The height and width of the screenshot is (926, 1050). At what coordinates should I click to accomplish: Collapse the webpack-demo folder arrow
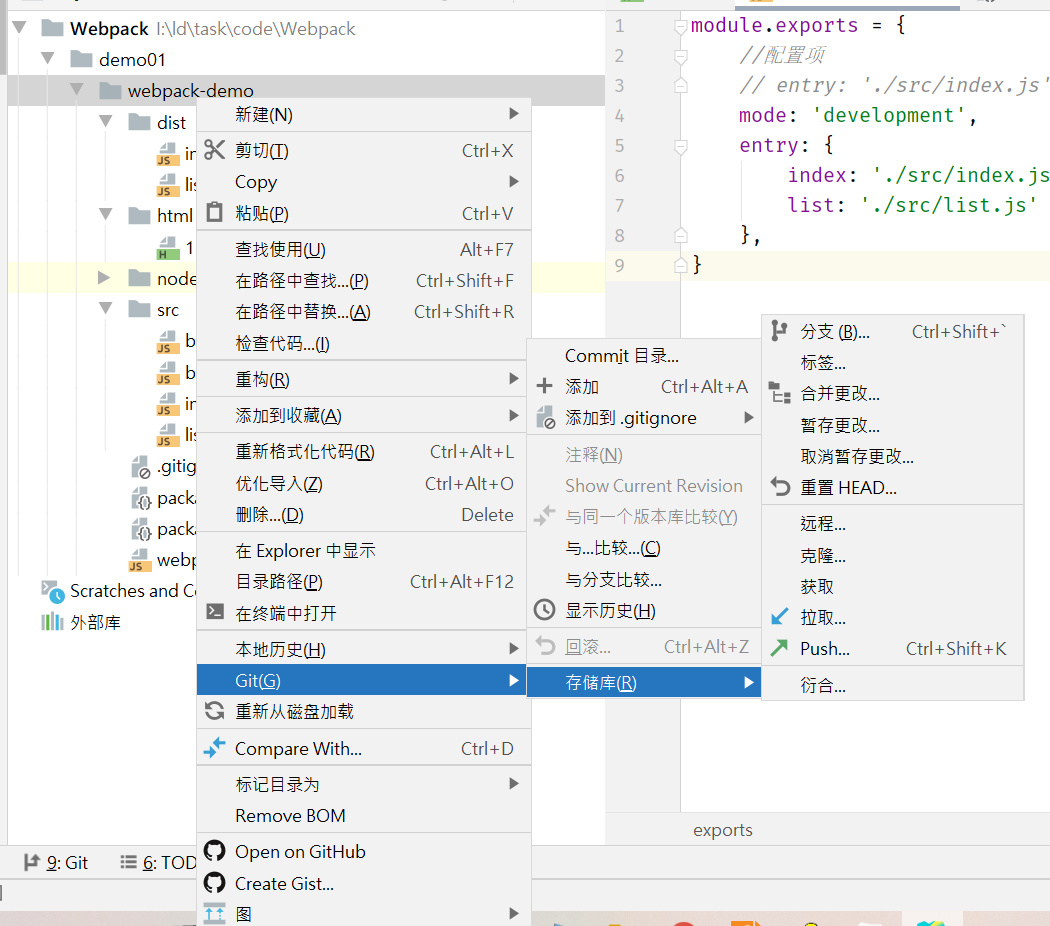pos(77,89)
